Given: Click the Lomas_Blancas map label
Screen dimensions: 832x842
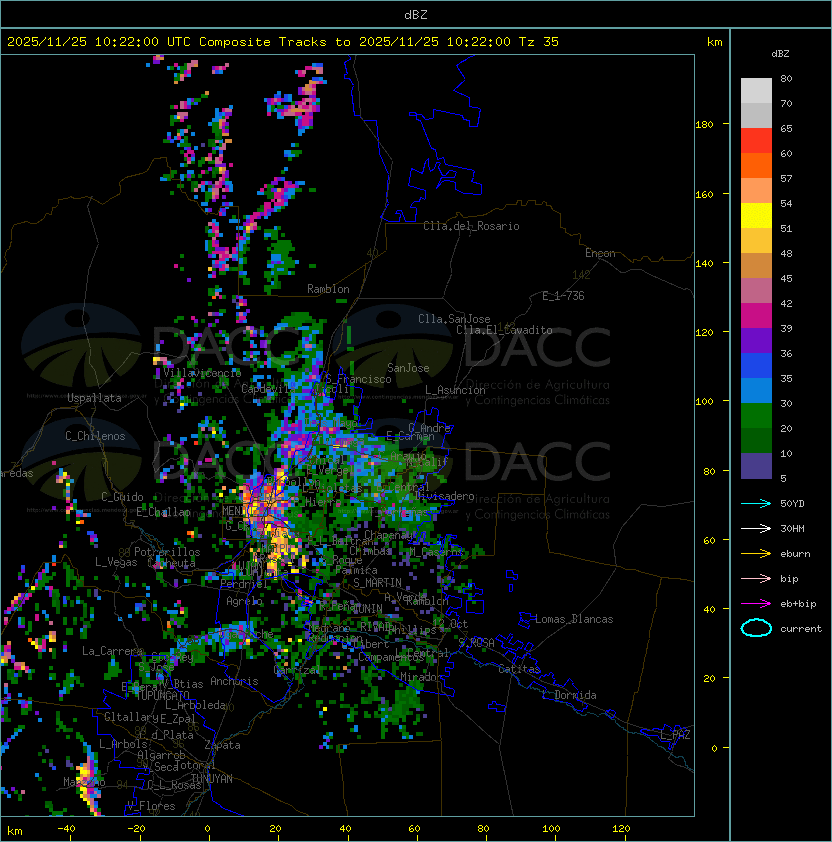Looking at the screenshot, I should [574, 619].
